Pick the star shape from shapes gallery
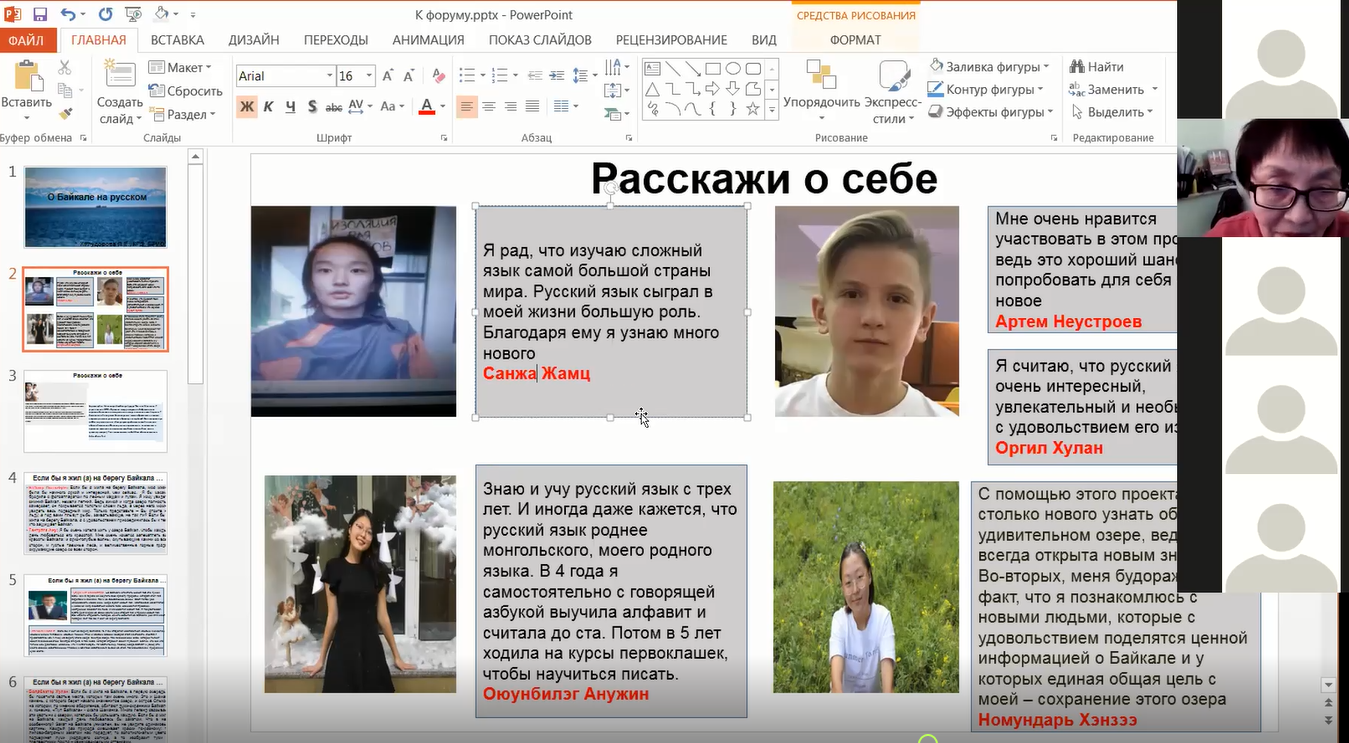 [753, 109]
